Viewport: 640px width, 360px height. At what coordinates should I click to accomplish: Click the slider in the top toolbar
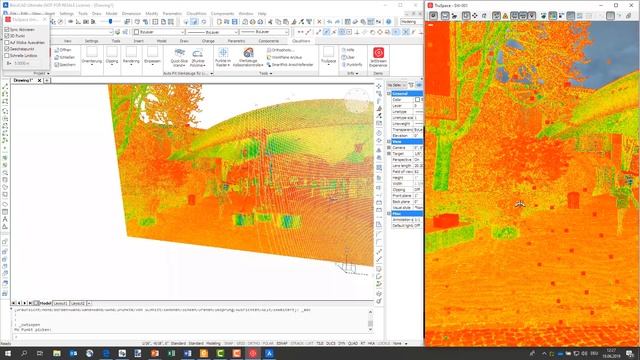pyautogui.click(x=110, y=22)
